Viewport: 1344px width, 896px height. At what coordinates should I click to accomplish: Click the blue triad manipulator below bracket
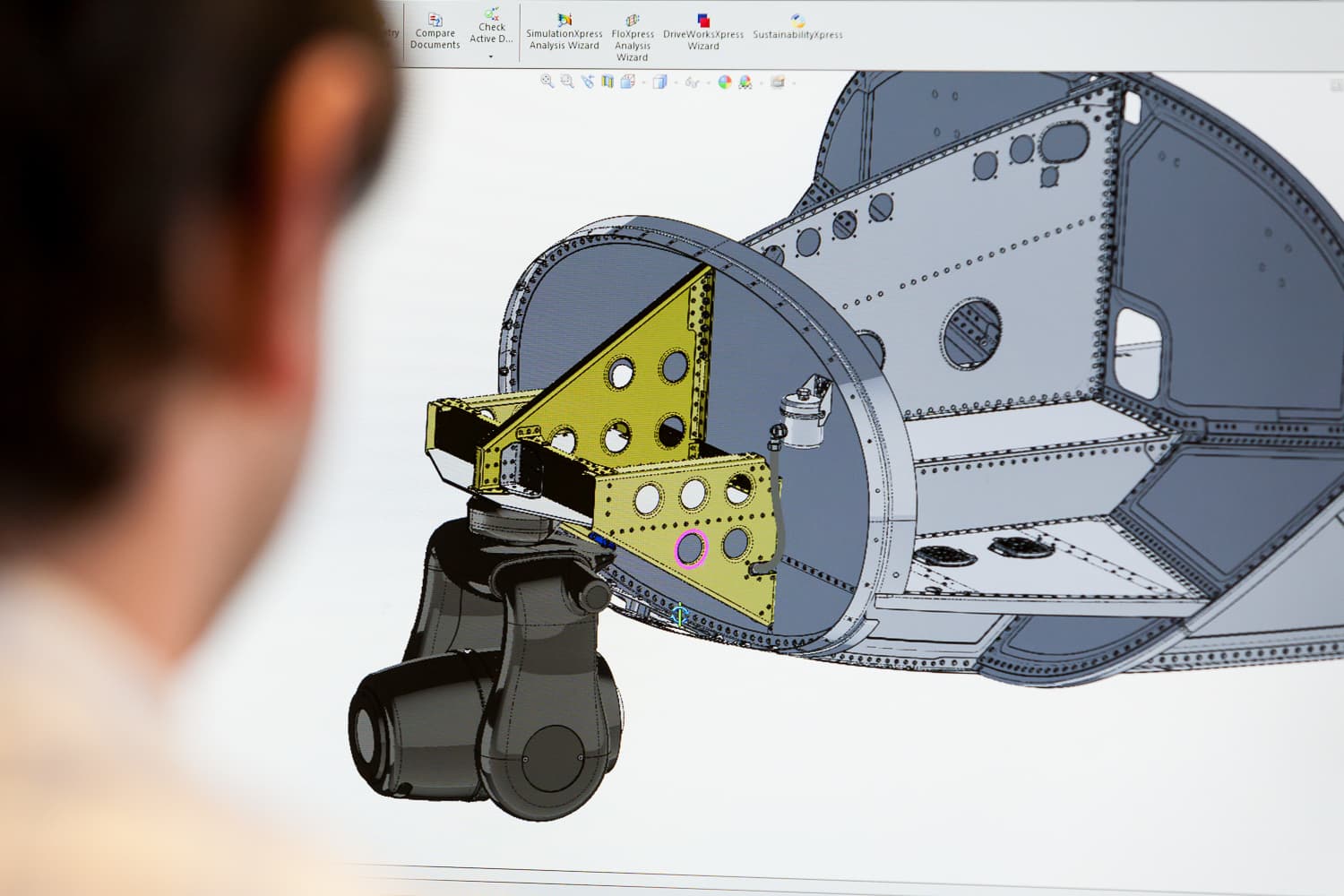coord(680,615)
